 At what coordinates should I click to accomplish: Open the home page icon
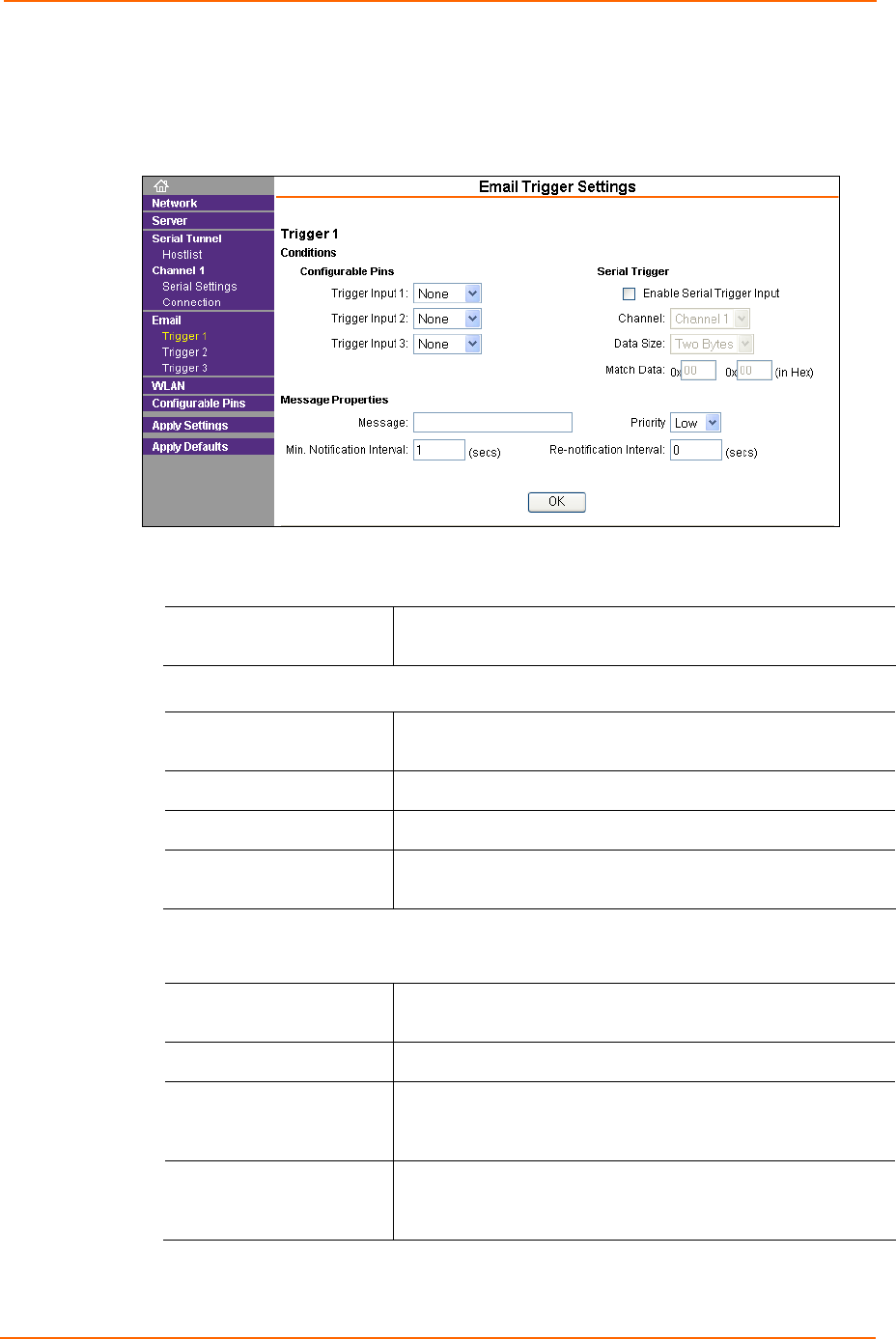161,186
